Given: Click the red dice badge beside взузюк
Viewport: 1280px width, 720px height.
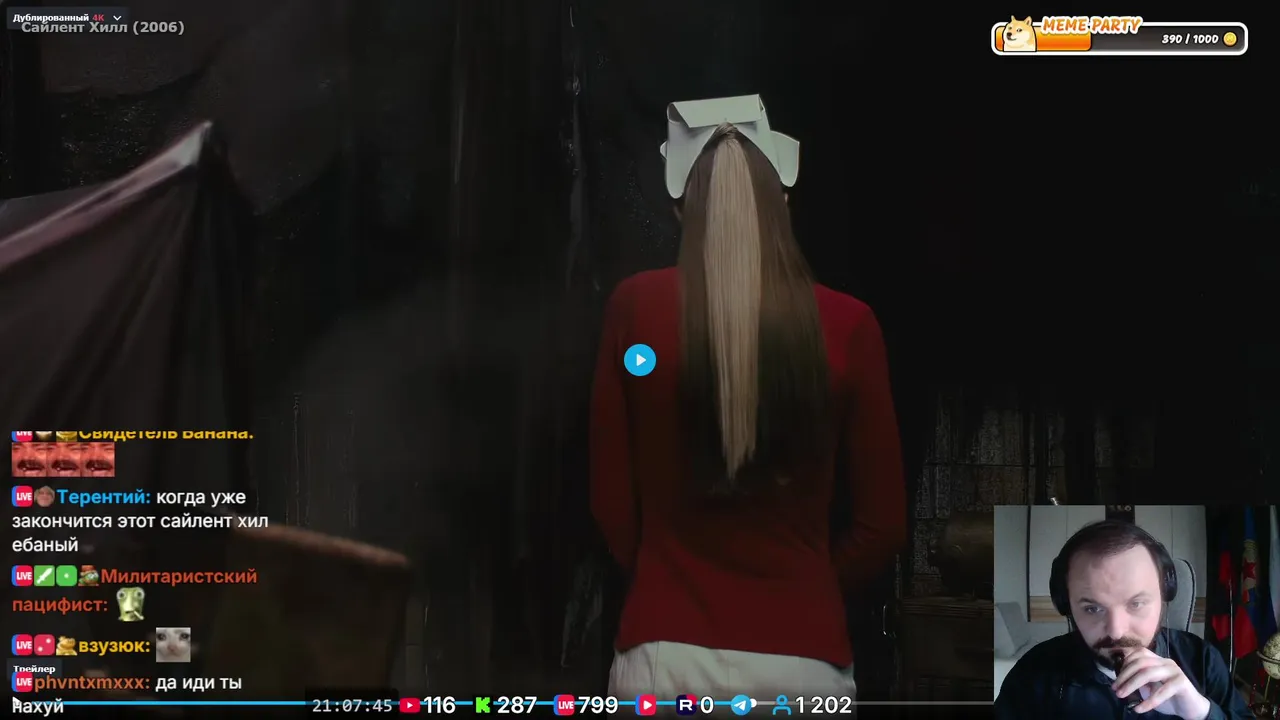Looking at the screenshot, I should [44, 646].
